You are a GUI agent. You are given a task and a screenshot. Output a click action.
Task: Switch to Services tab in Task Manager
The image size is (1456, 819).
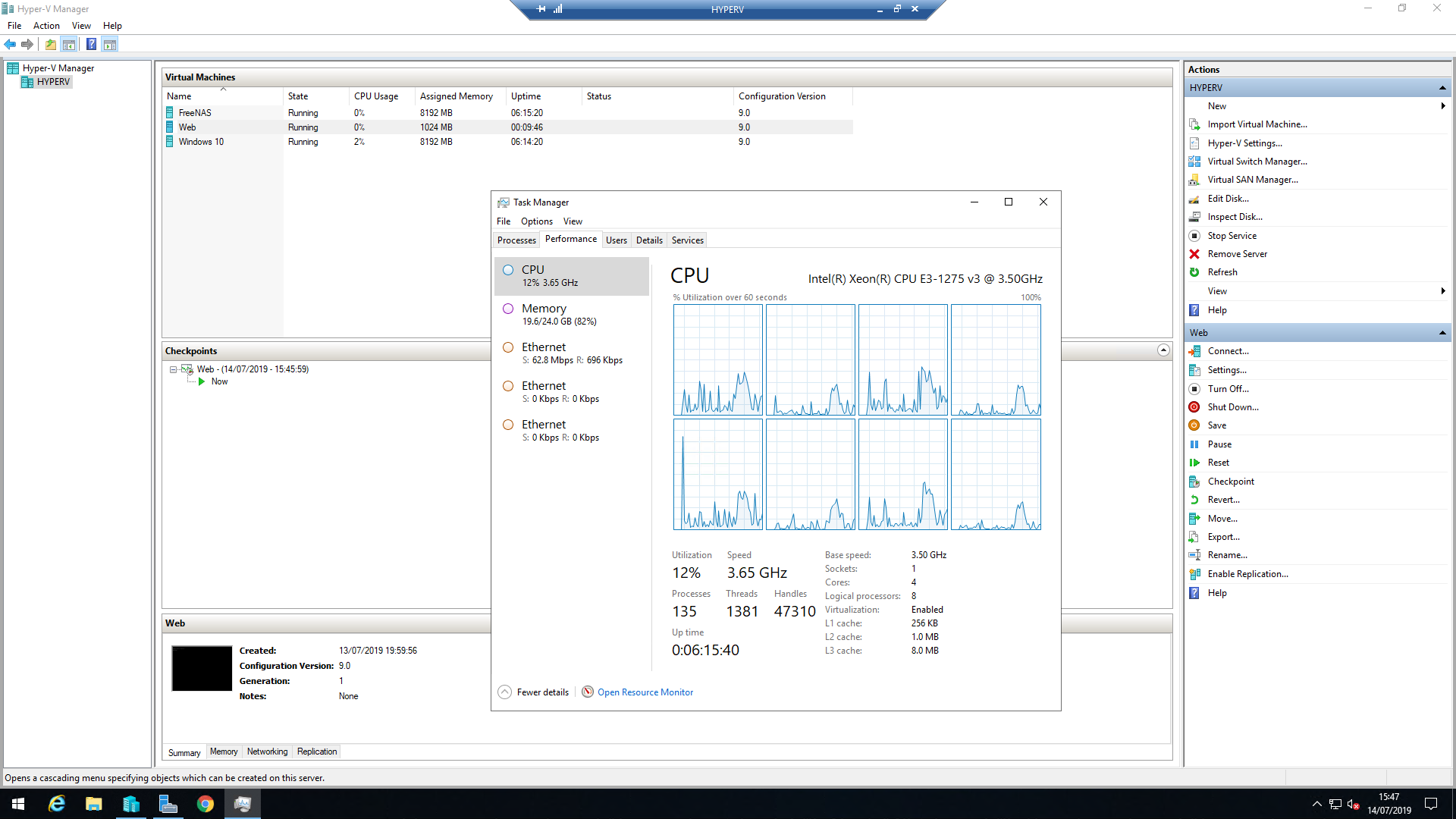pos(687,240)
